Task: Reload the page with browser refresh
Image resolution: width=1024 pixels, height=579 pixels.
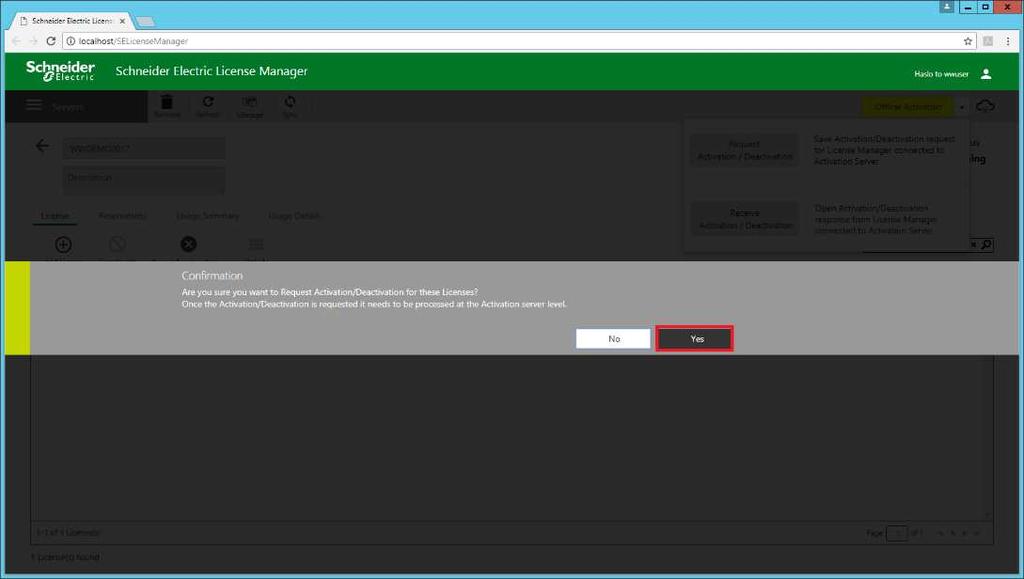Action: 51,41
